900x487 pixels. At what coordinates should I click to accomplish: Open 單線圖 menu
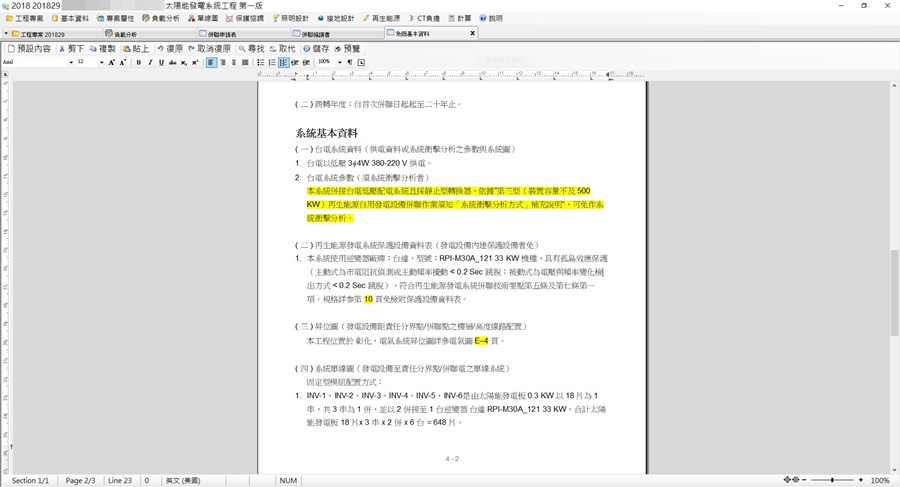click(203, 18)
